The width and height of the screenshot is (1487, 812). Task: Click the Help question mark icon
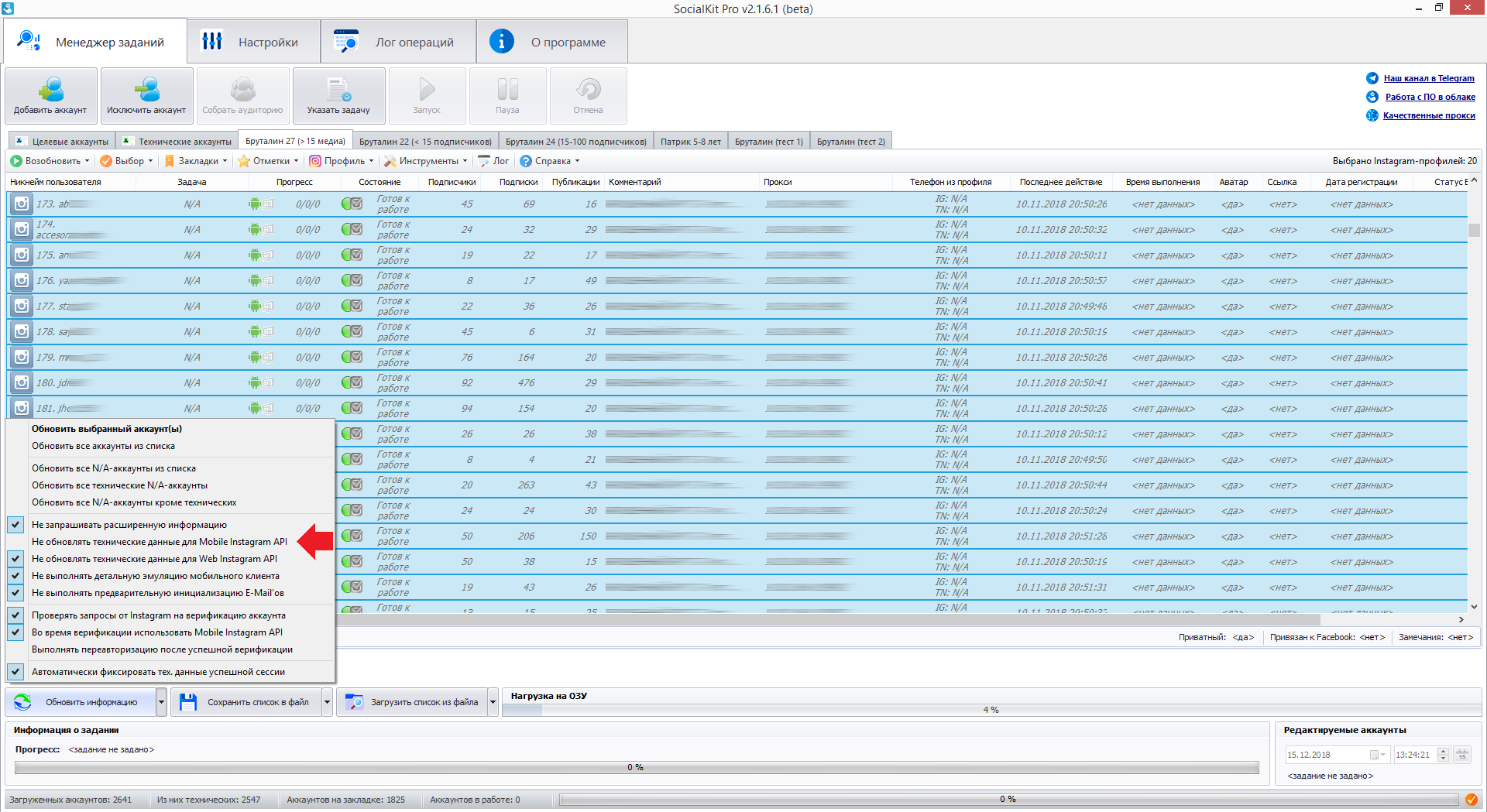[x=526, y=161]
